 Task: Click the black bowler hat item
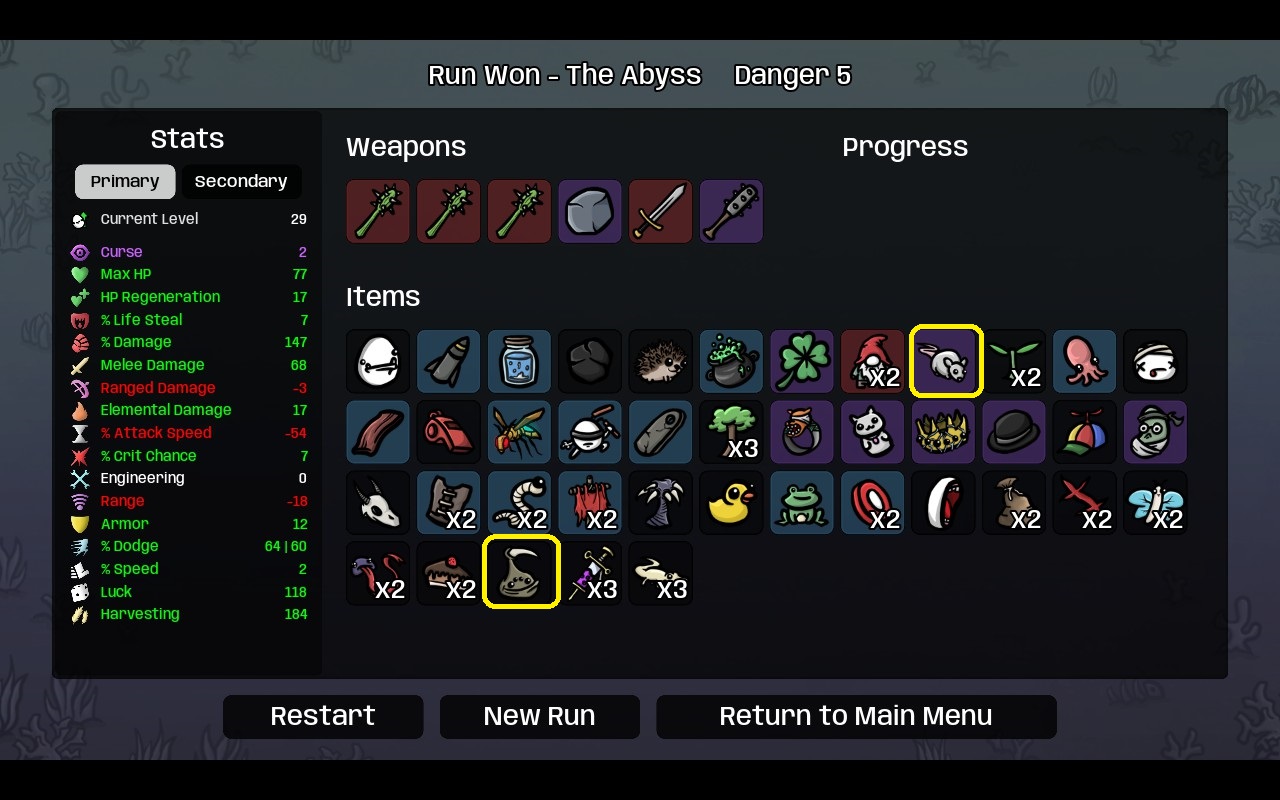[x=1014, y=432]
